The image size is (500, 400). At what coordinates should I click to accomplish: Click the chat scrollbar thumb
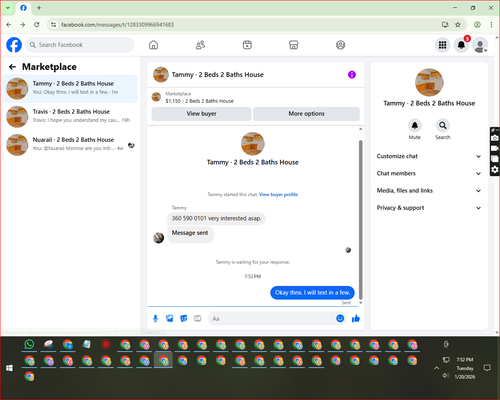point(360,220)
